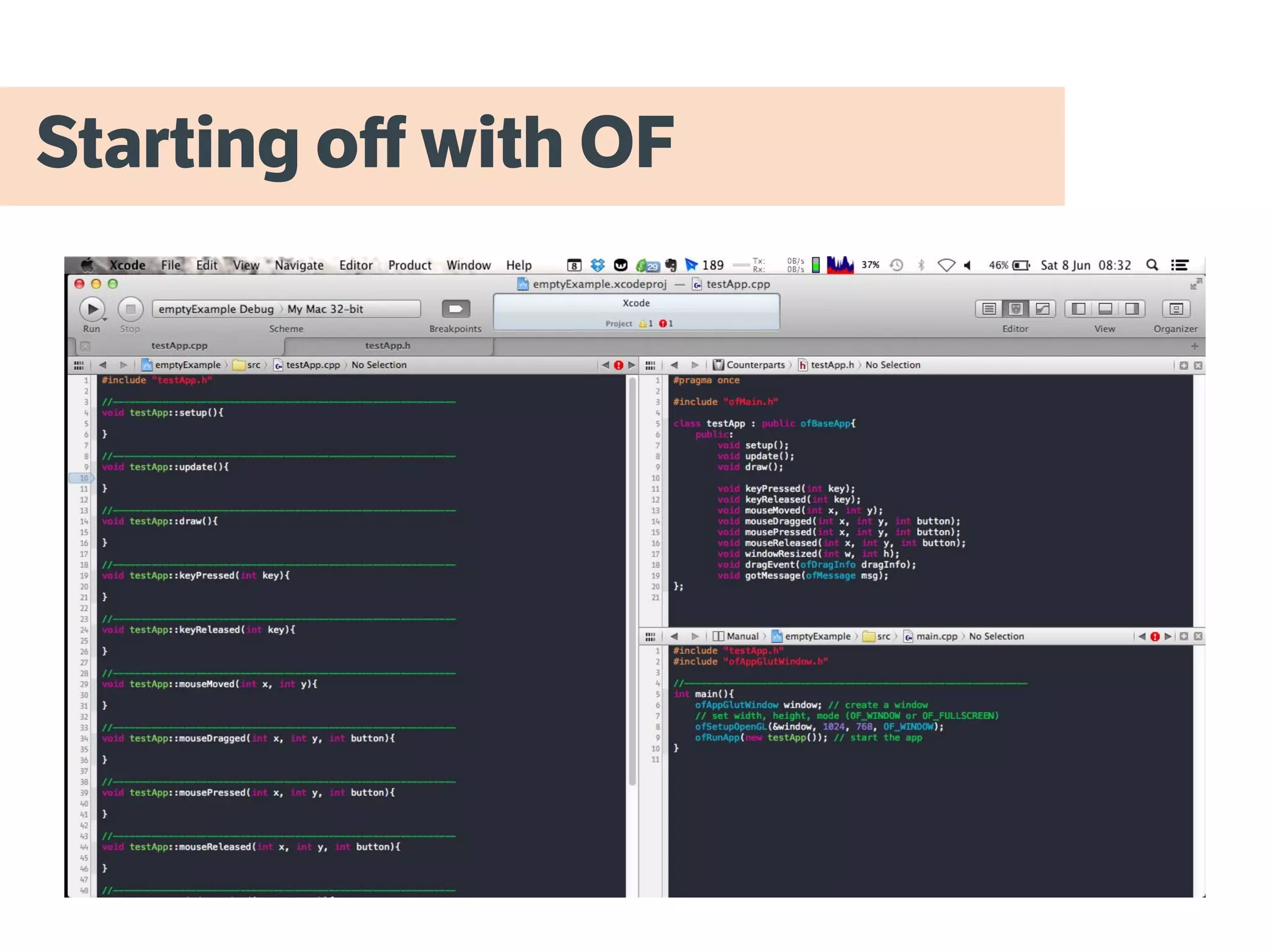The width and height of the screenshot is (1270, 952).
Task: Open the Product menu
Action: click(x=409, y=265)
